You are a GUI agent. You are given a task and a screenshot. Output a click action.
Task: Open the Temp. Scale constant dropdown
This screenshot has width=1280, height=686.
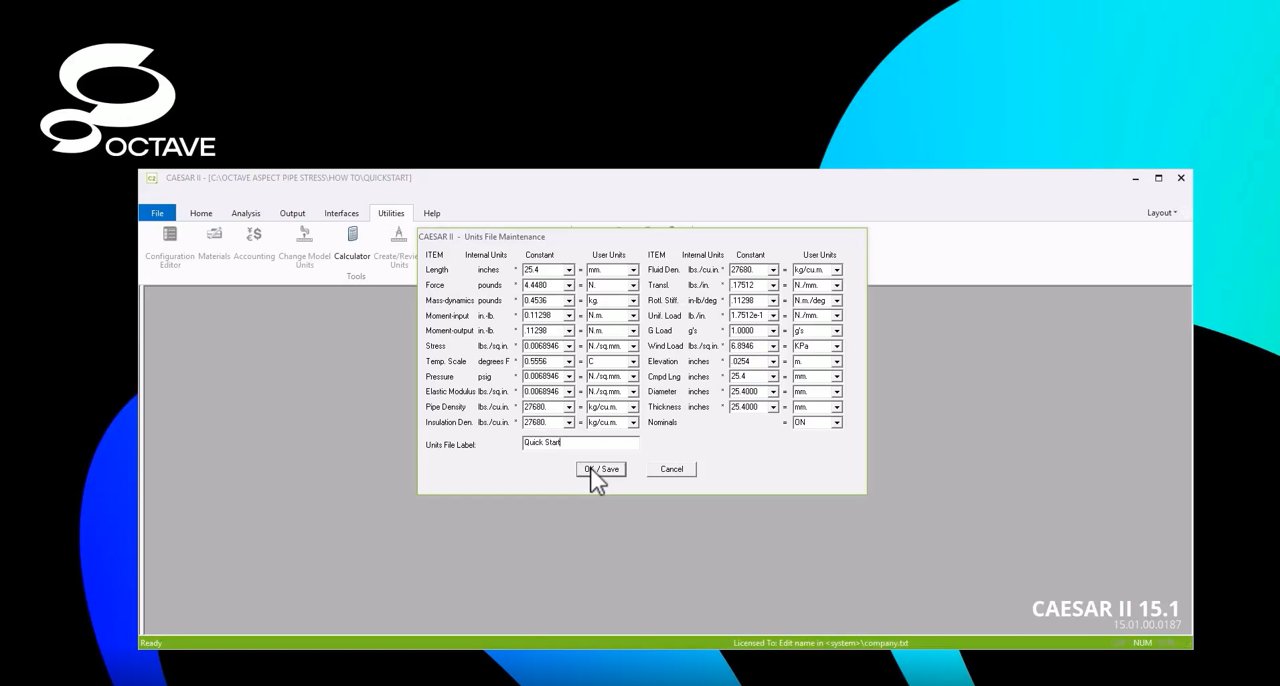[569, 361]
